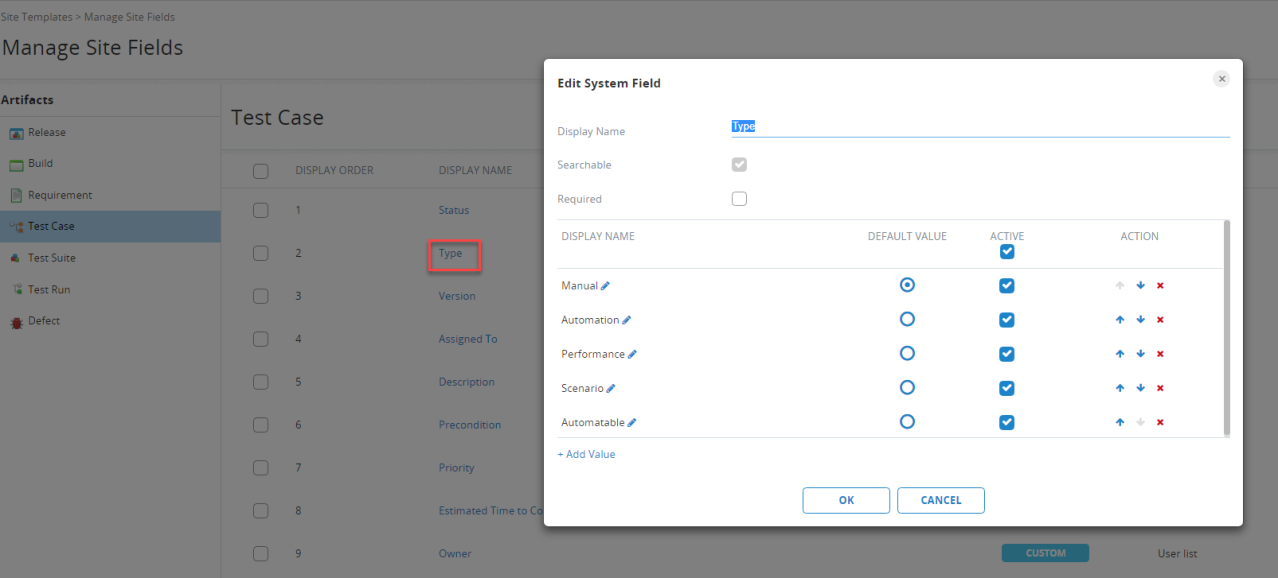Set Automation as the default value

tap(907, 320)
